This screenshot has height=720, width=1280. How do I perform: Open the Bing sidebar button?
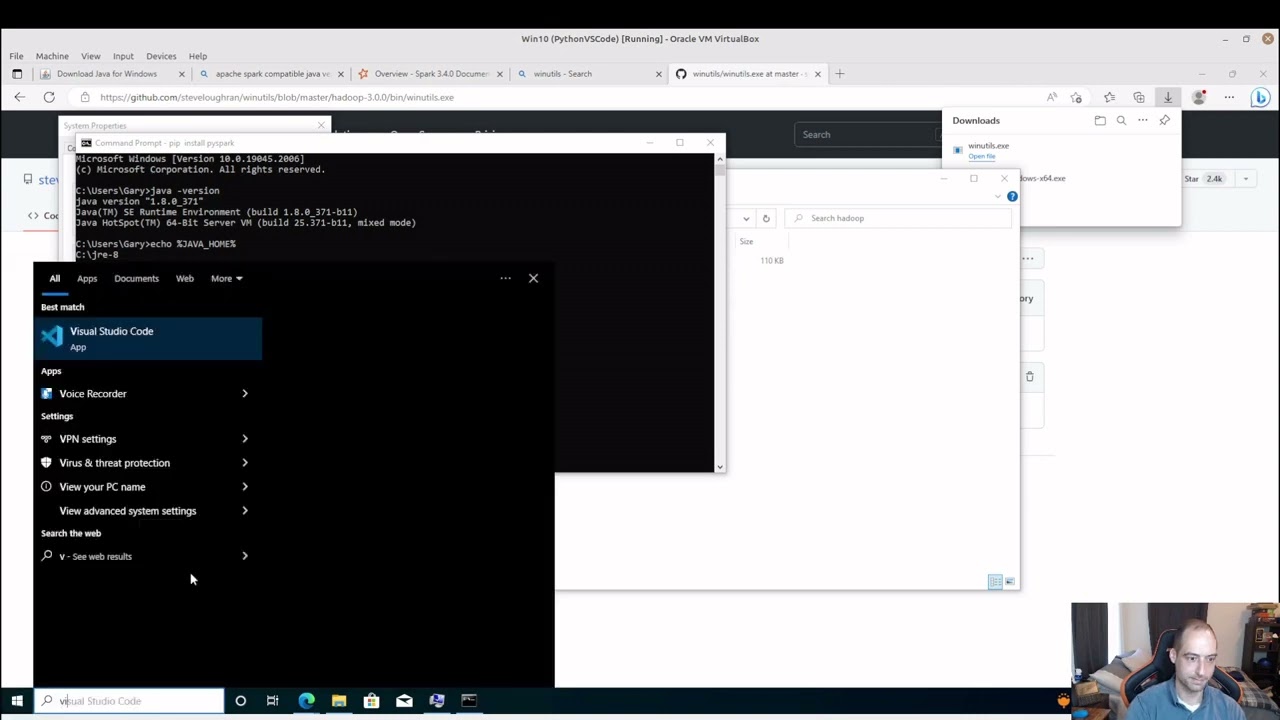tap(1260, 97)
